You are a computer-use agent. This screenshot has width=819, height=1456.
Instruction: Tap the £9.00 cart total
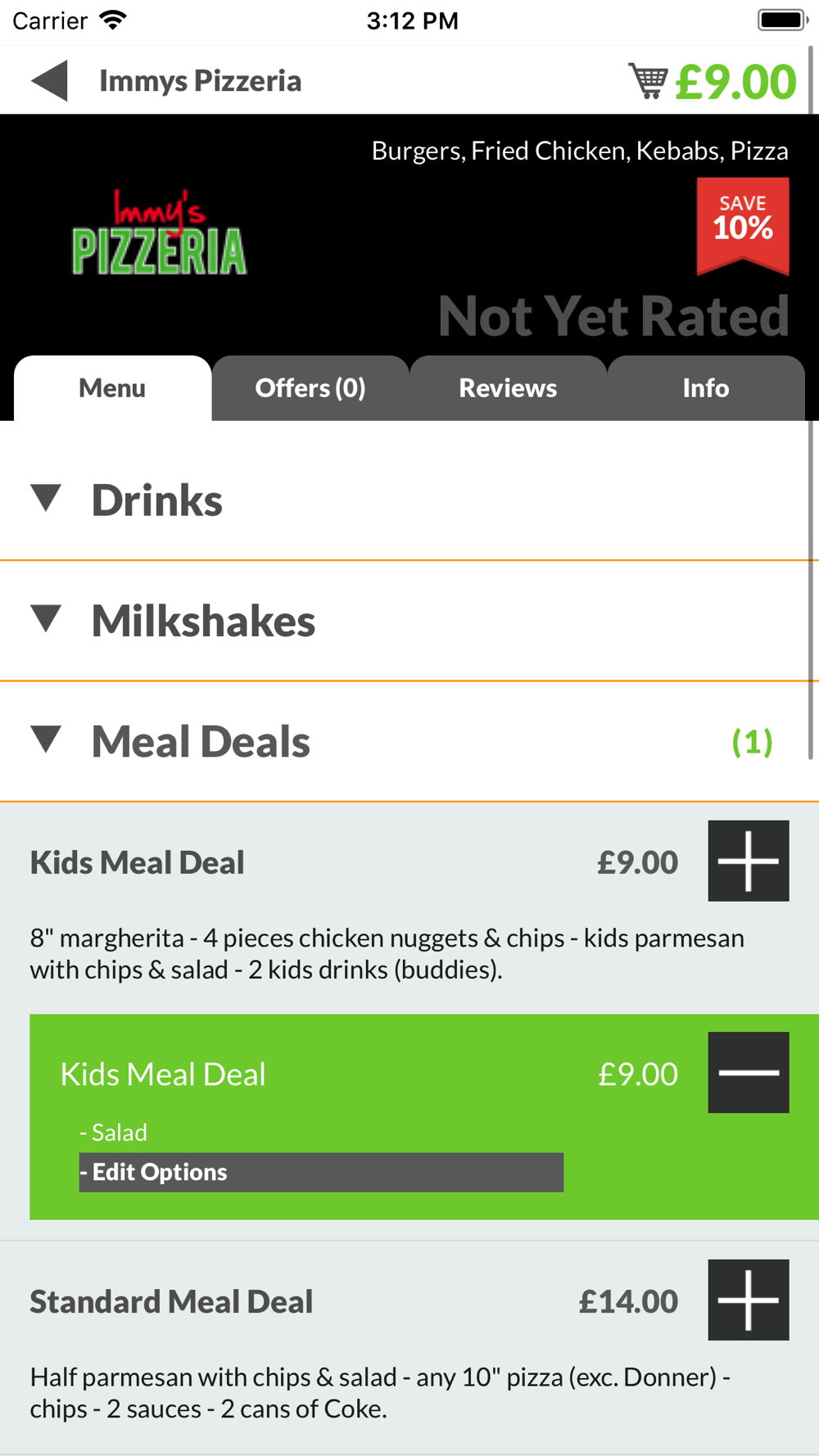pos(735,82)
